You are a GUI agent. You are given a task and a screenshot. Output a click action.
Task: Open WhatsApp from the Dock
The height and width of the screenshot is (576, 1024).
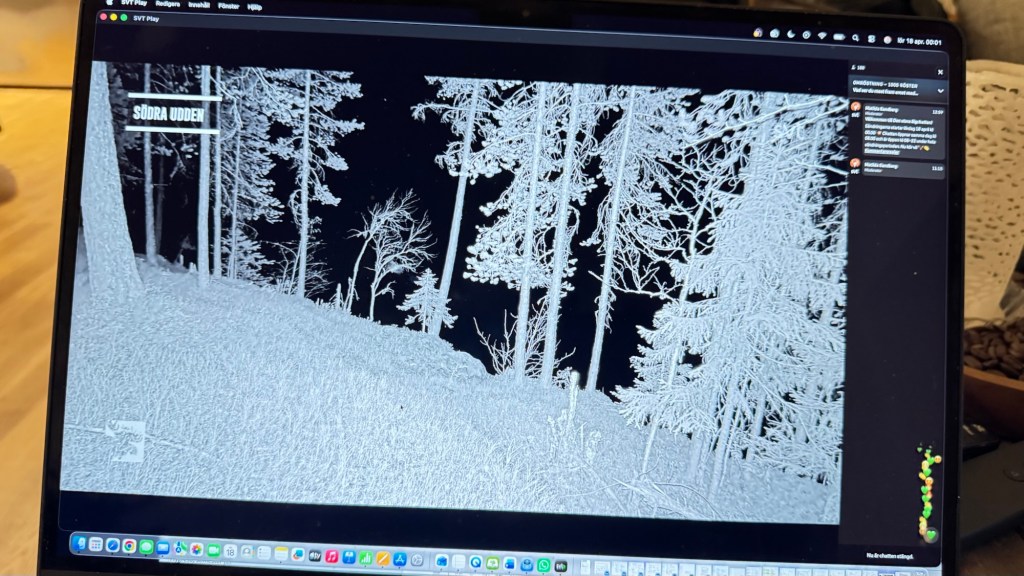click(x=543, y=565)
